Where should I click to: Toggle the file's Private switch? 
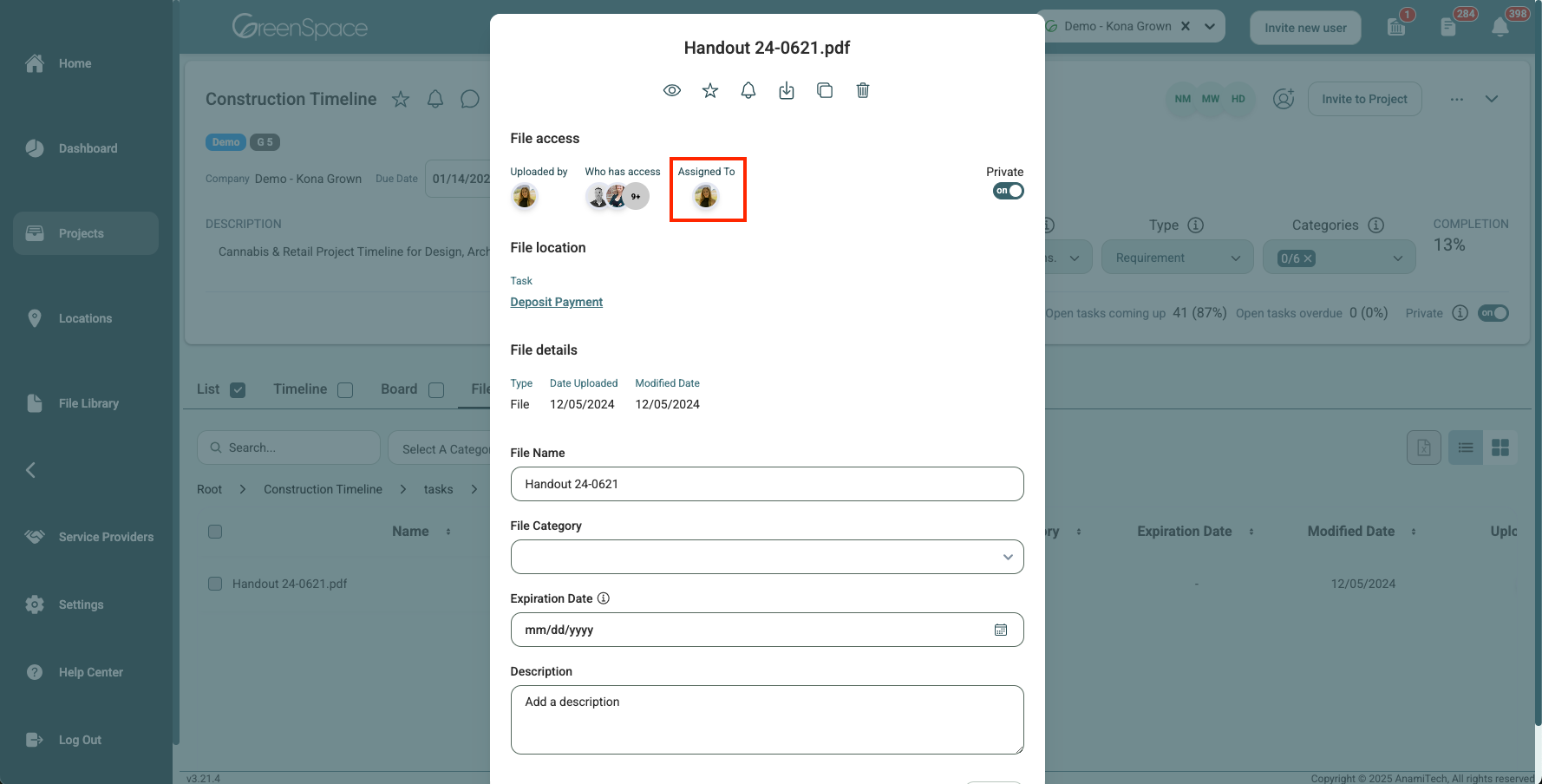coord(1008,191)
